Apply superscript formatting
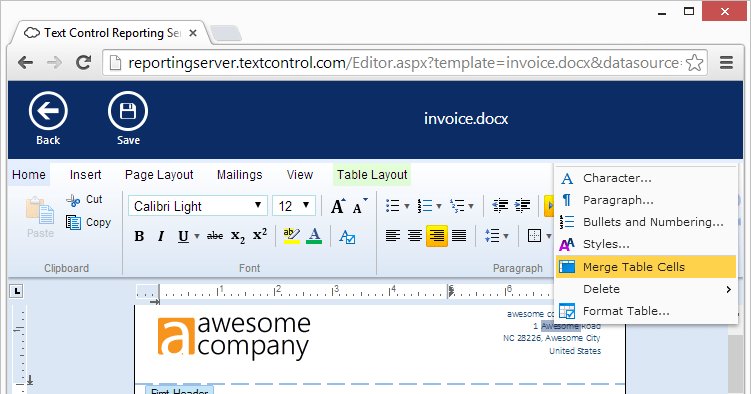Viewport: 751px width, 394px height. [260, 235]
